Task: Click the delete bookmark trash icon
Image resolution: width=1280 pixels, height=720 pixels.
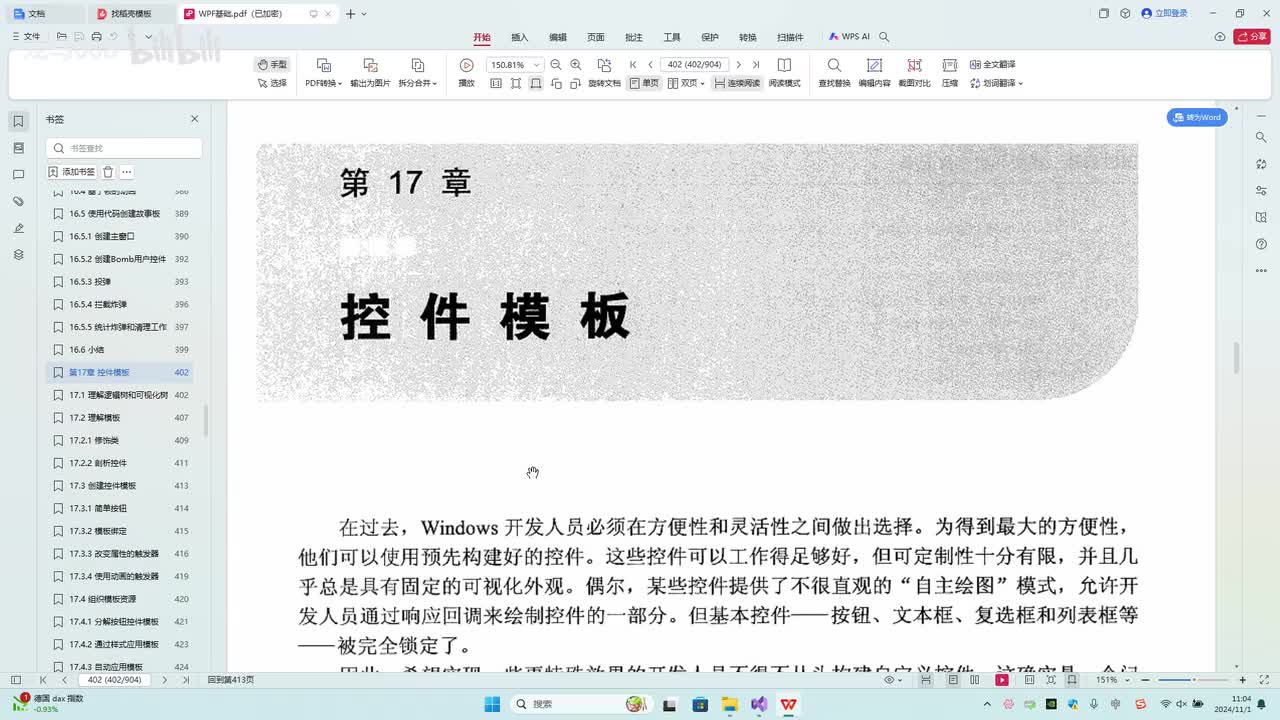Action: 108,172
